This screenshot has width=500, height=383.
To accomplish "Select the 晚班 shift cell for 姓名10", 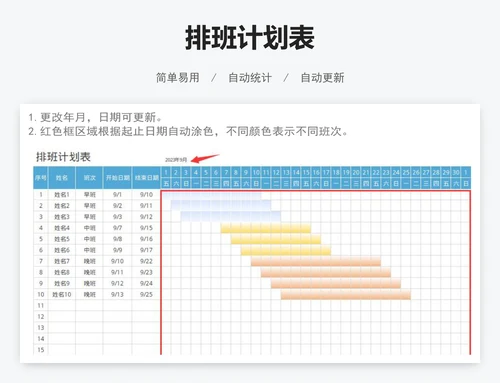I will click(89, 294).
